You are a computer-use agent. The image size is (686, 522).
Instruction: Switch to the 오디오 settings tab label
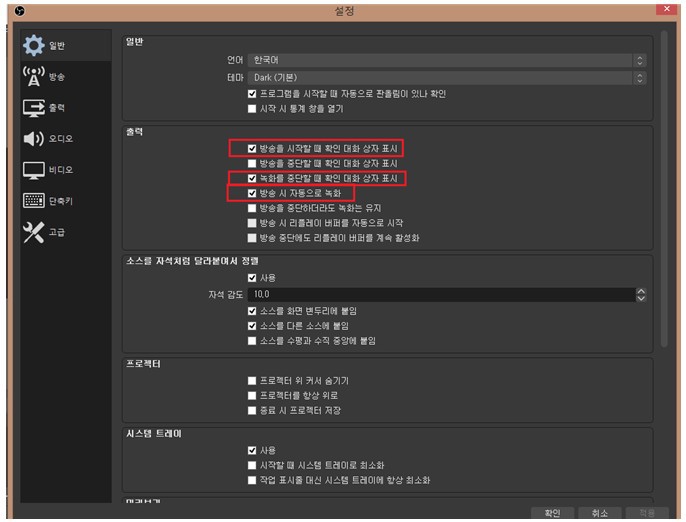(x=61, y=139)
